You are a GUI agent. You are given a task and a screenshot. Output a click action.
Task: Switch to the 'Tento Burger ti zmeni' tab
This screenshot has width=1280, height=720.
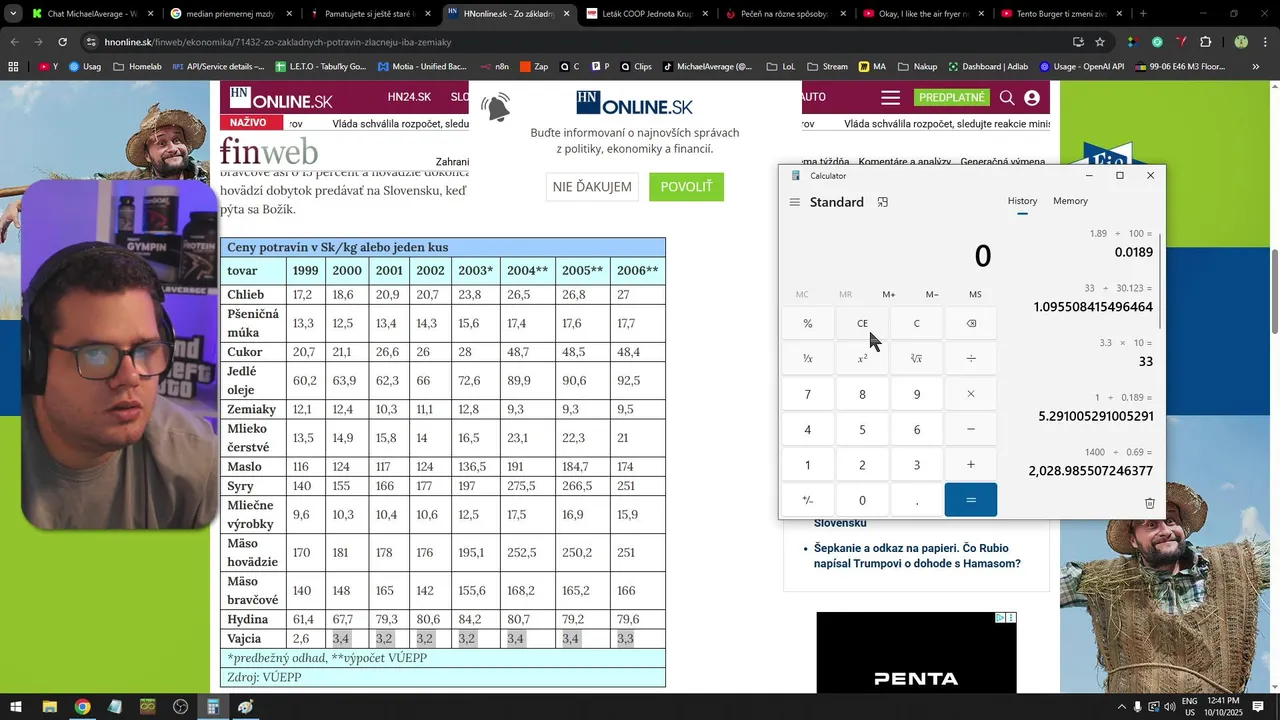click(1063, 14)
